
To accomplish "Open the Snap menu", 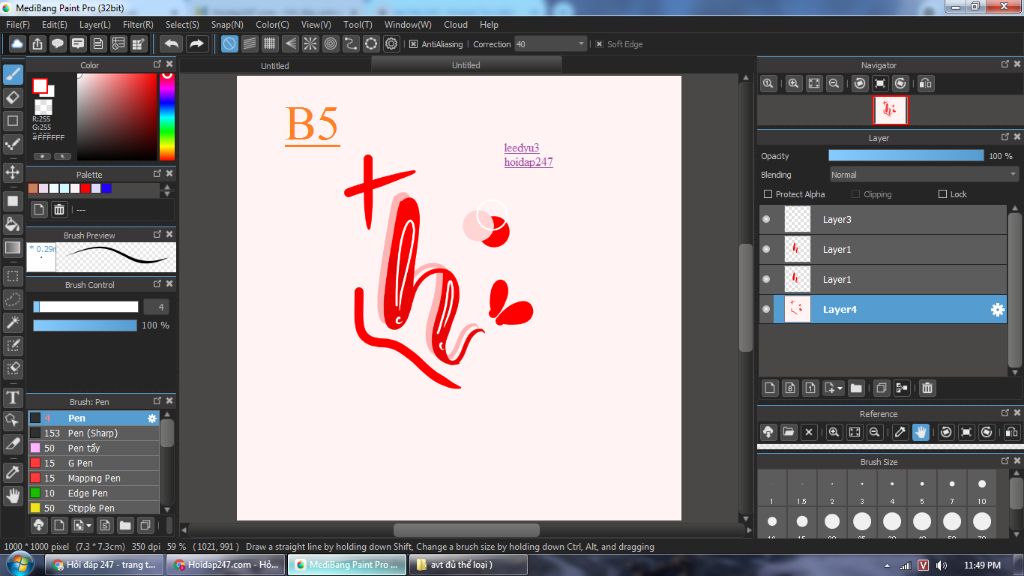I will pos(227,25).
